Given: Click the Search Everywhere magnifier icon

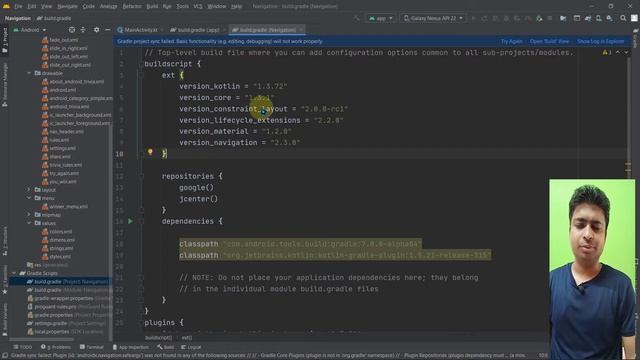Looking at the screenshot, I should tap(623, 18).
